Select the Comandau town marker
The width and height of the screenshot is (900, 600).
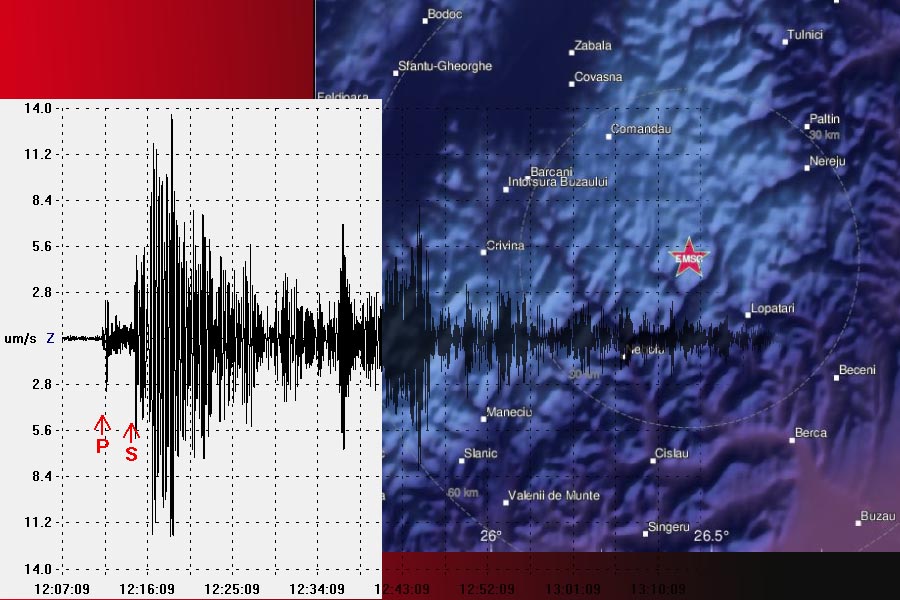point(609,135)
